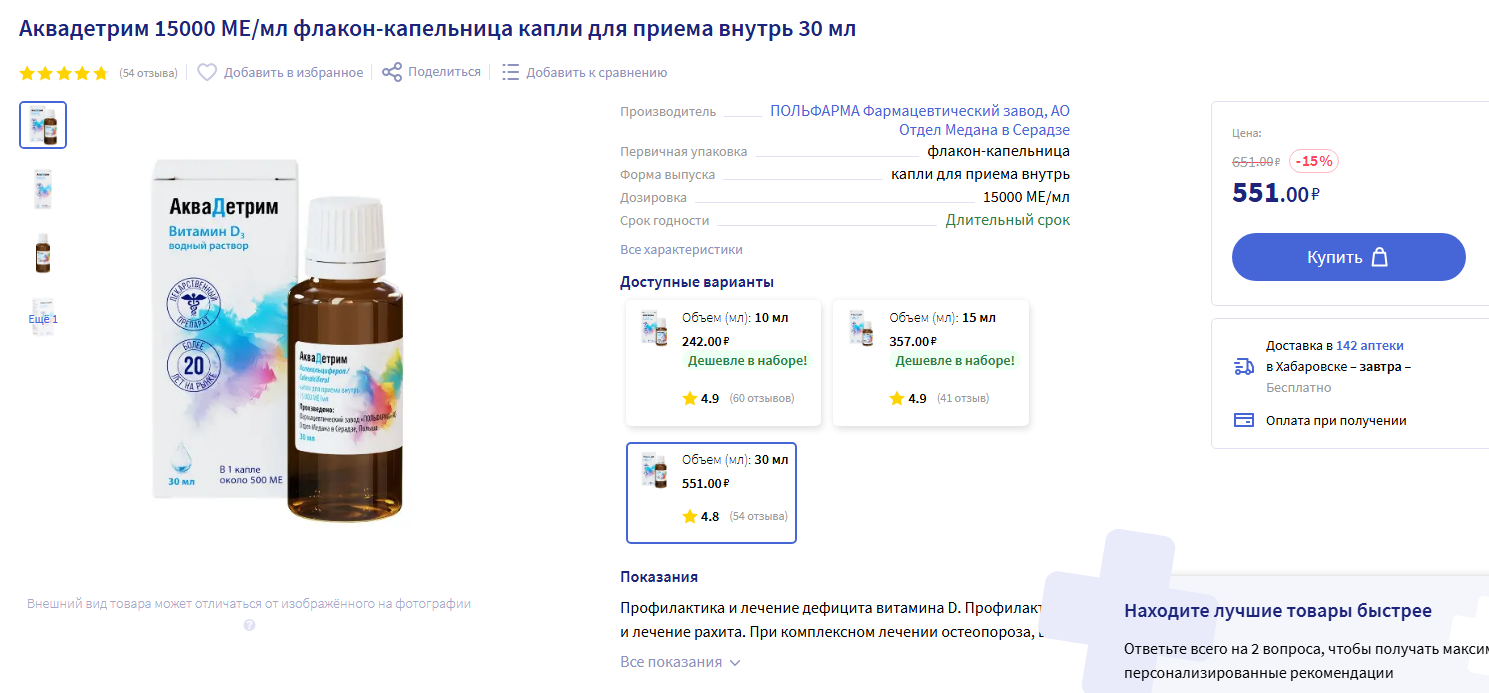The width and height of the screenshot is (1489, 693).
Task: Click the compare list icon
Action: 510,72
